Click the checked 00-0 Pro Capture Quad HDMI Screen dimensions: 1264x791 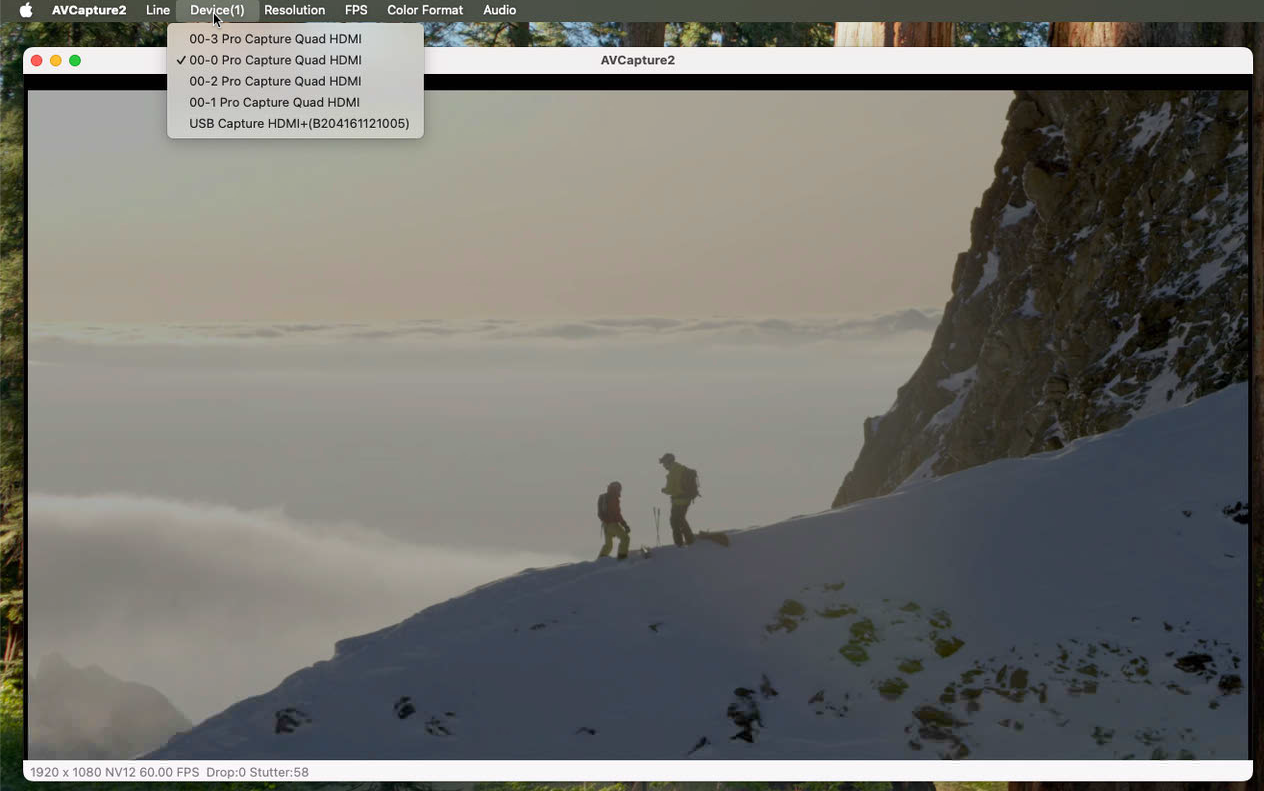click(x=275, y=60)
